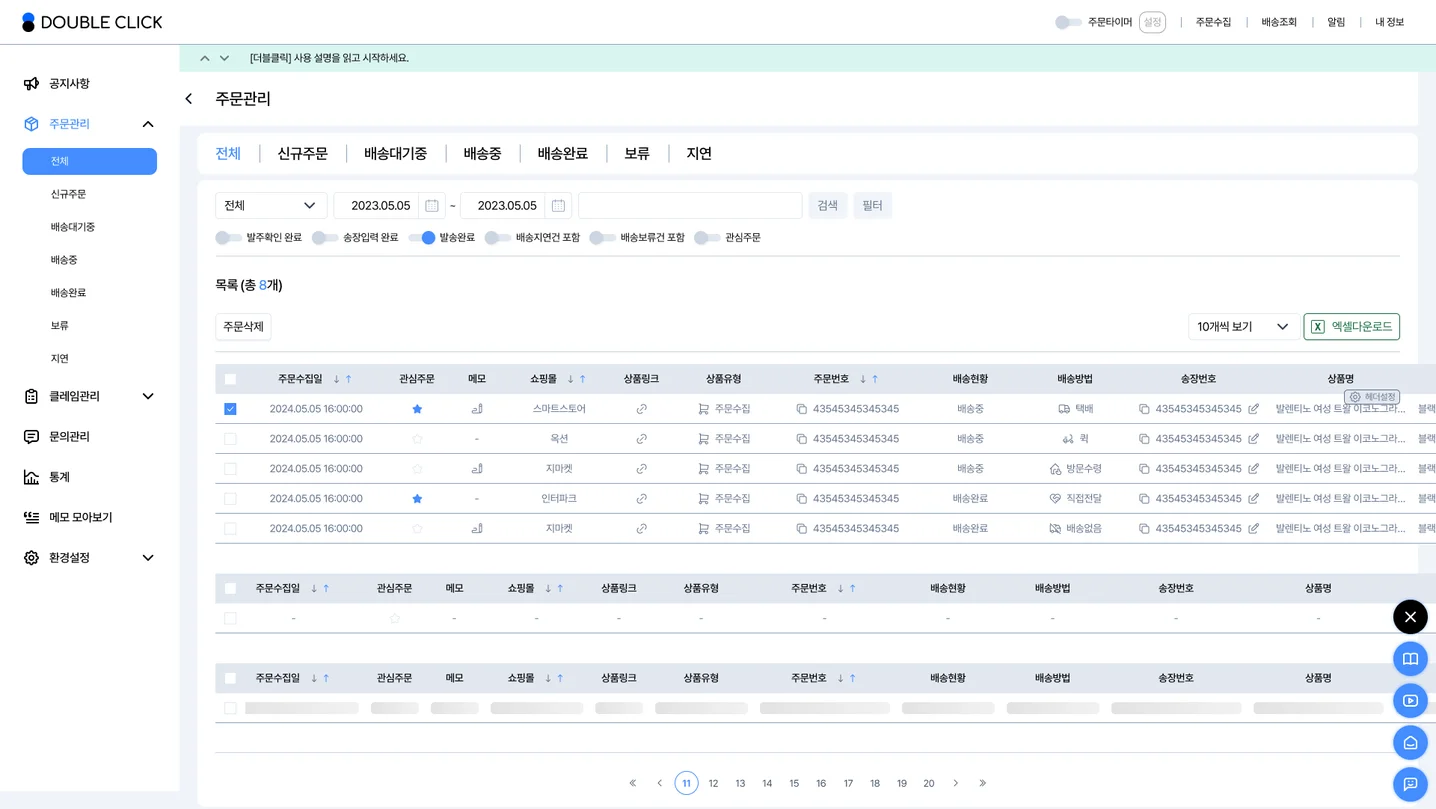Open 주문수집 in the top bar
This screenshot has height=809, width=1436.
pyautogui.click(x=1213, y=22)
